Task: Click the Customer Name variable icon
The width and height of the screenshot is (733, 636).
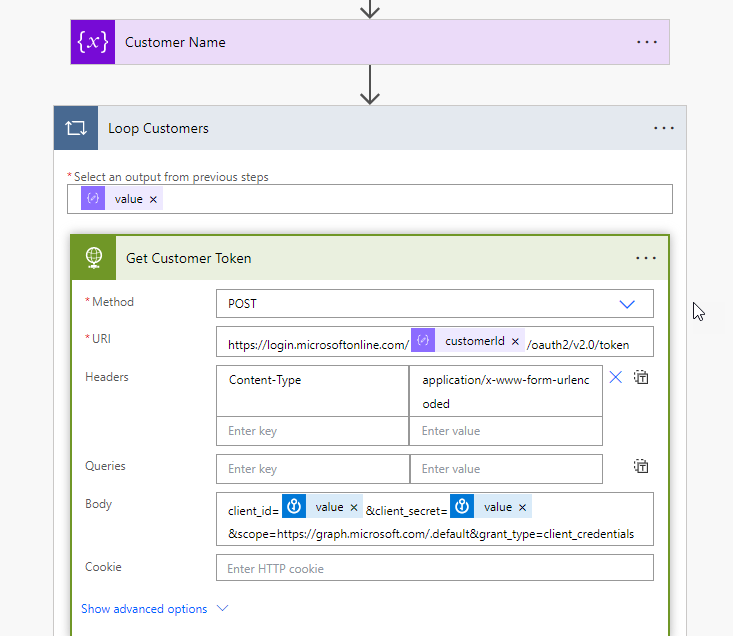Action: [93, 42]
